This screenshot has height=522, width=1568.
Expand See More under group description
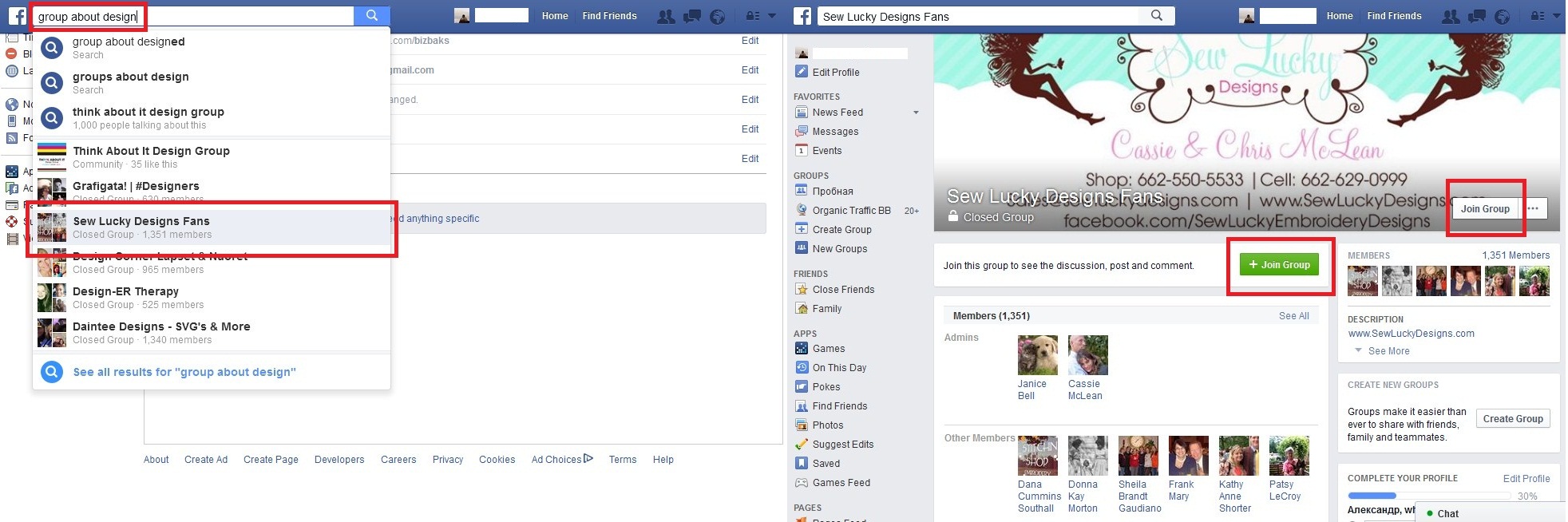pos(1388,351)
